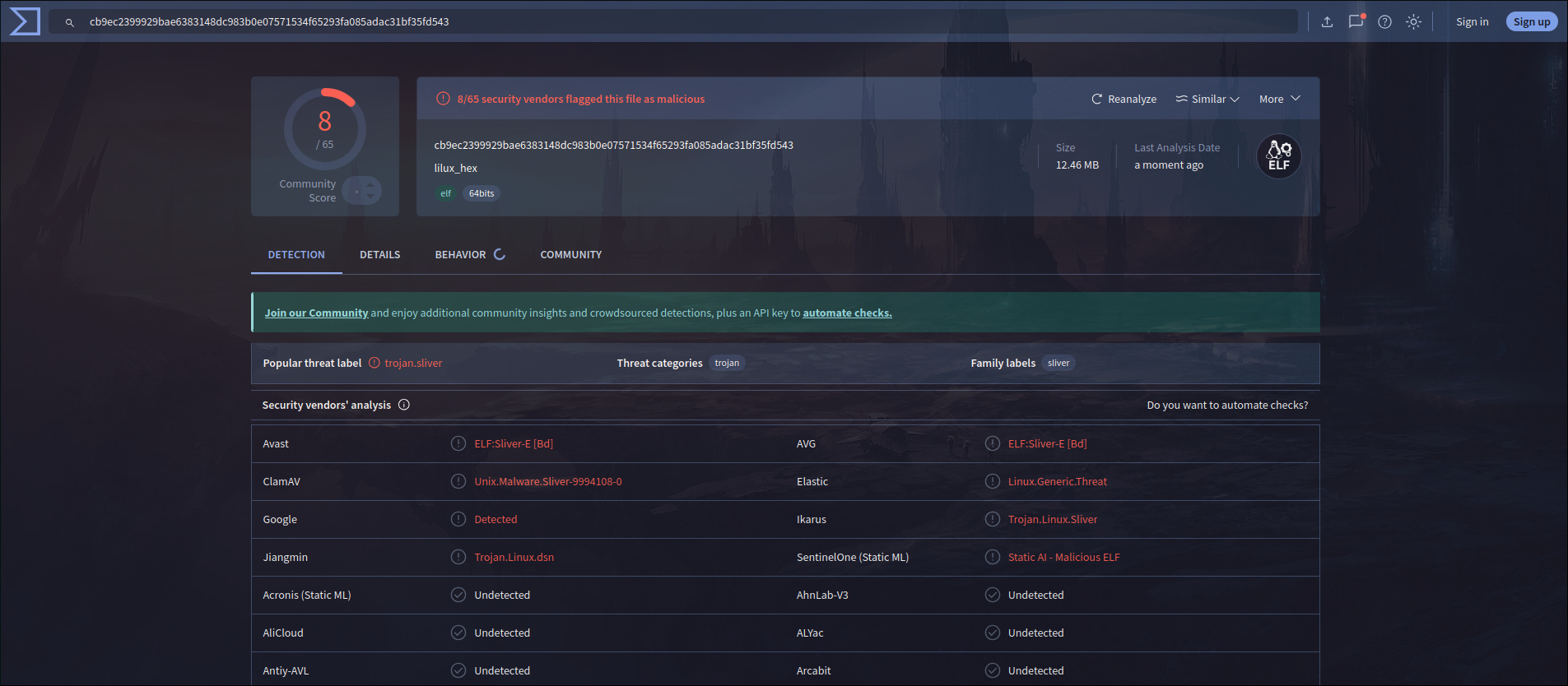Viewport: 1568px width, 686px height.
Task: Open the VirusTotal home logo
Action: (25, 21)
